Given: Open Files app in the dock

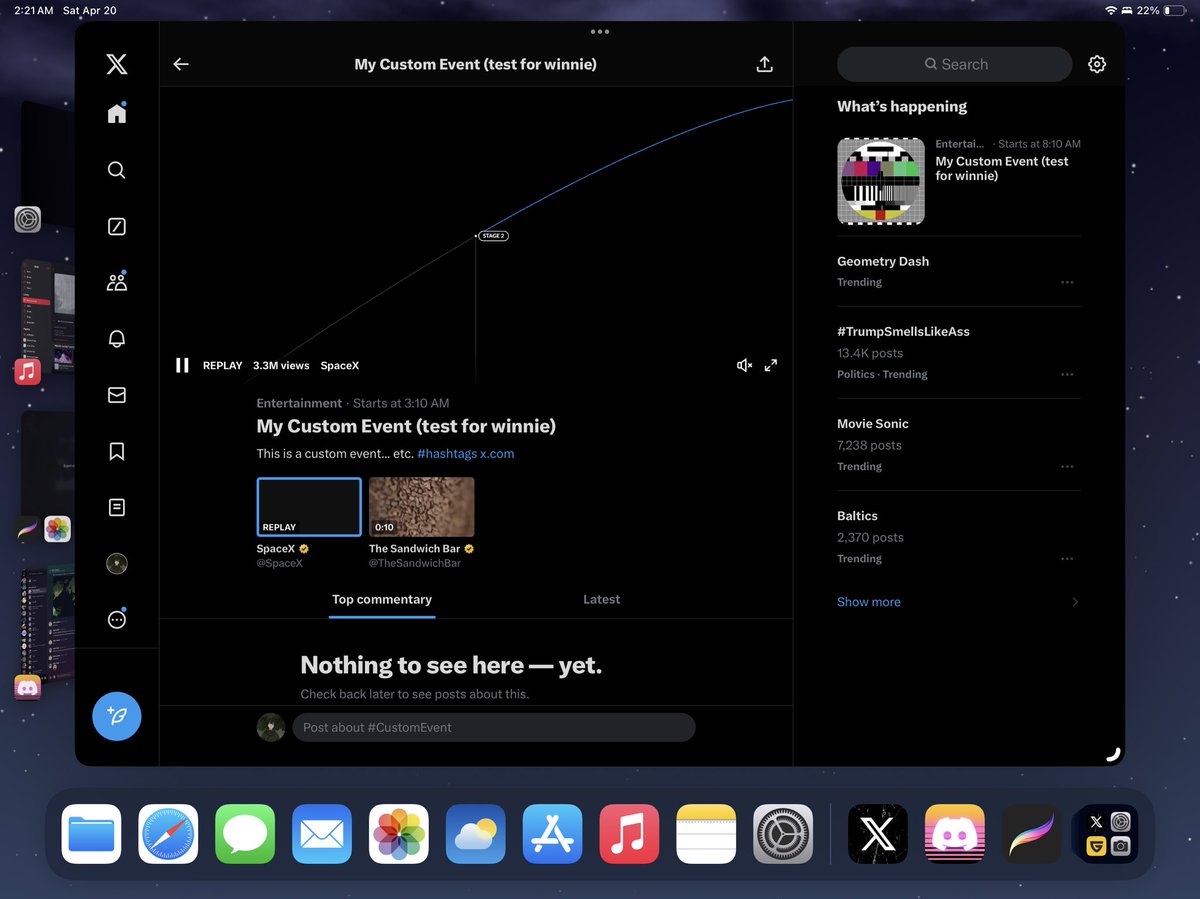Looking at the screenshot, I should coord(91,834).
